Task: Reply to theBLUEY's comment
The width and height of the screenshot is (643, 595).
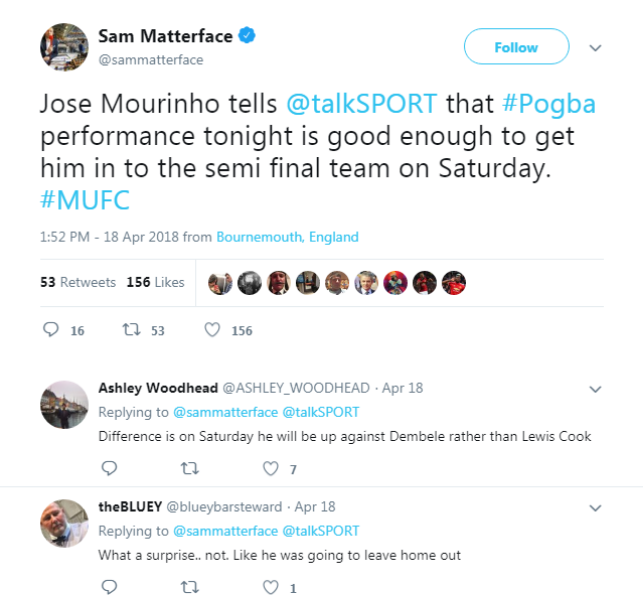Action: [x=110, y=587]
